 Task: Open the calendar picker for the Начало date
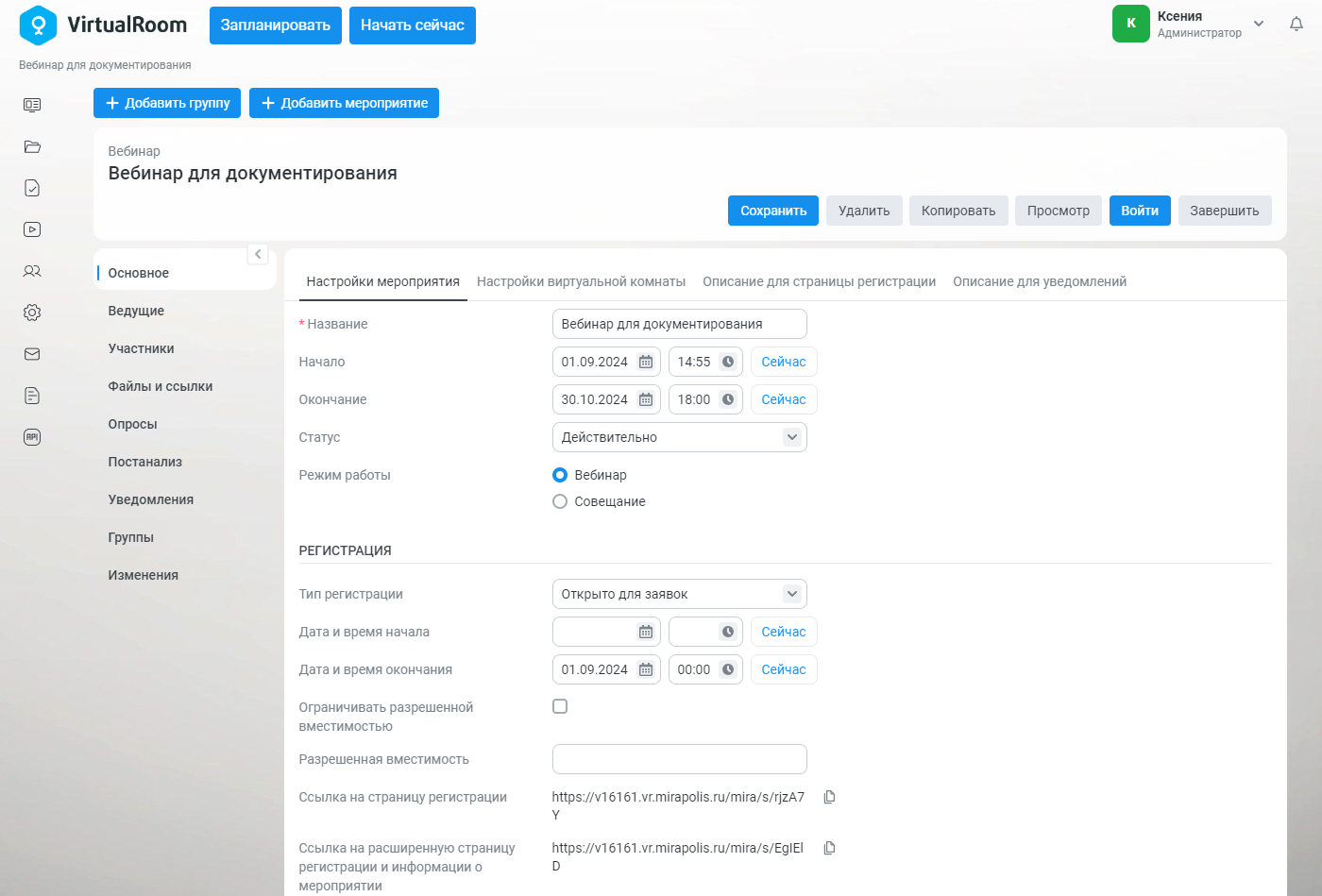(646, 362)
